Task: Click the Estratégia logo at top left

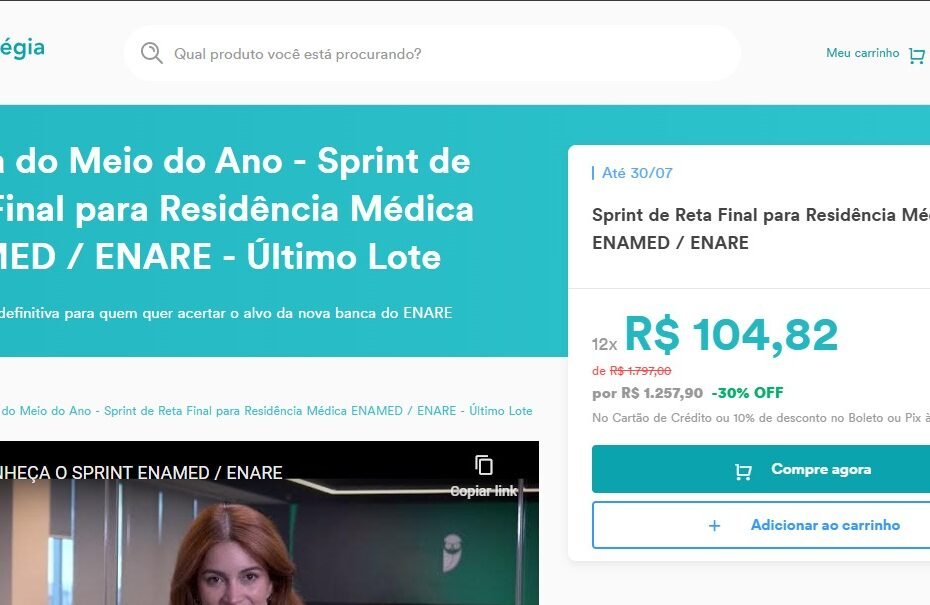Action: (22, 47)
